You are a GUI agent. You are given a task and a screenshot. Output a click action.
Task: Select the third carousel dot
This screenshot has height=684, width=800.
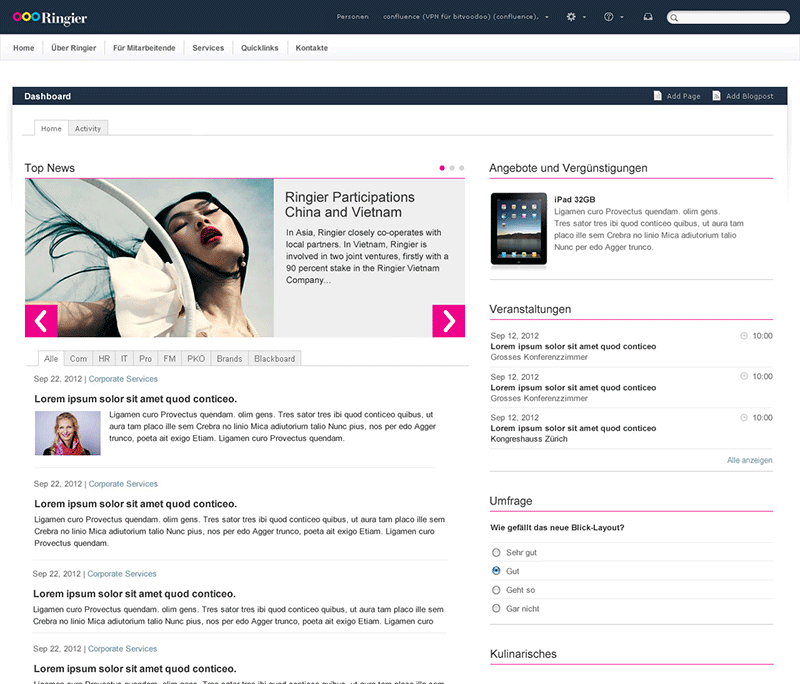point(462,168)
